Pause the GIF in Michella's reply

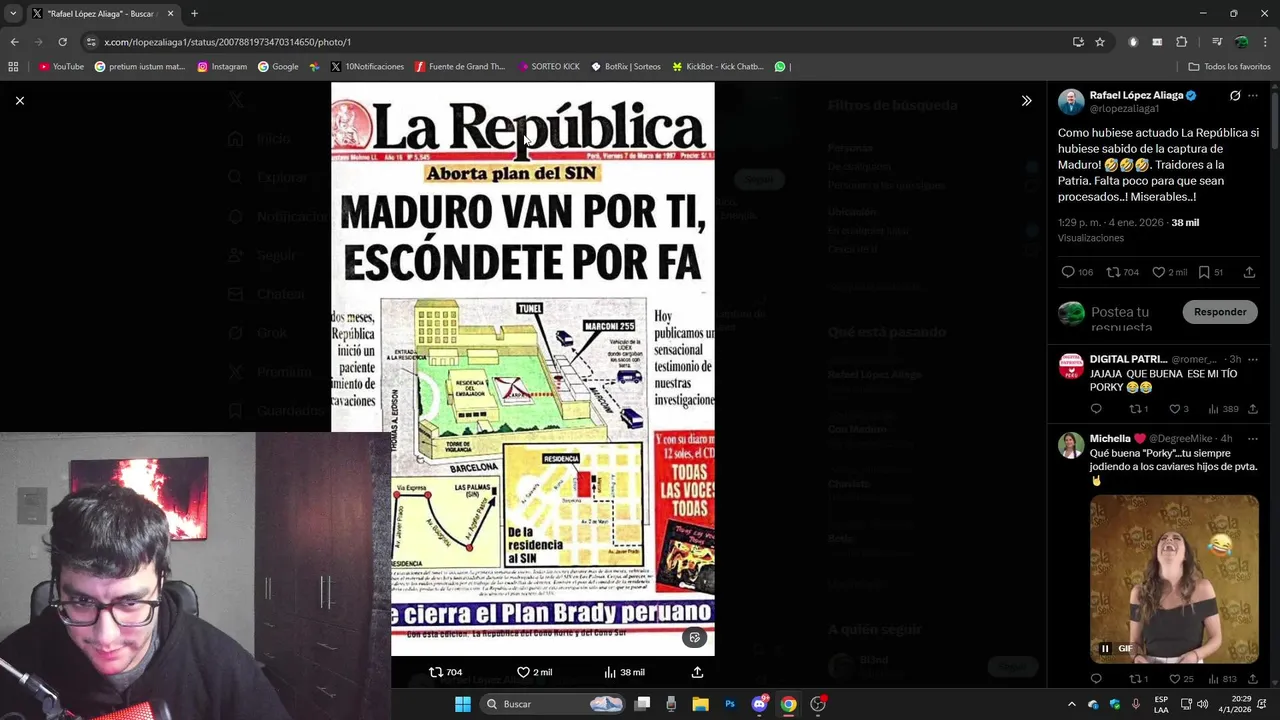(x=1105, y=648)
